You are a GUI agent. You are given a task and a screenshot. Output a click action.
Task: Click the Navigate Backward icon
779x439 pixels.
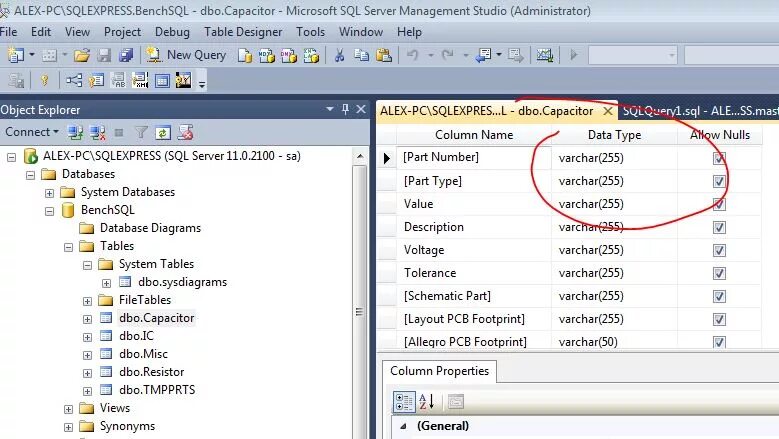pyautogui.click(x=483, y=55)
